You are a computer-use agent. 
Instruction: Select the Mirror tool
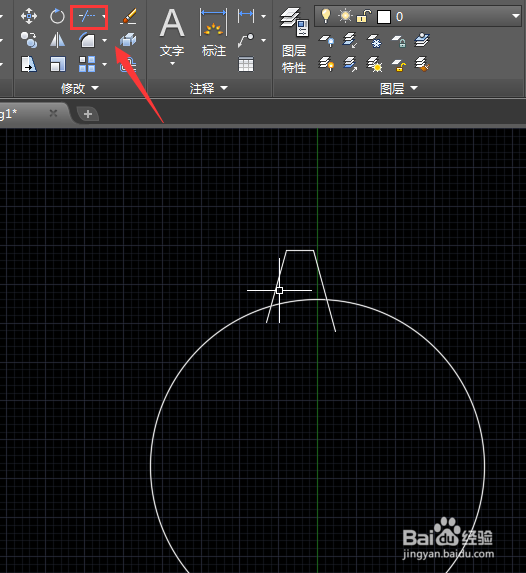57,40
